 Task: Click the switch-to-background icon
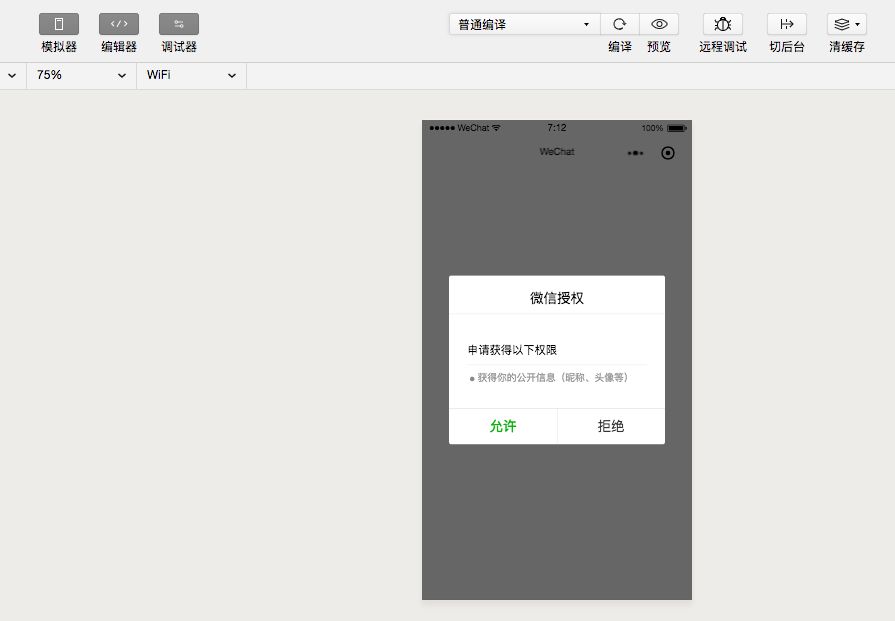[787, 24]
